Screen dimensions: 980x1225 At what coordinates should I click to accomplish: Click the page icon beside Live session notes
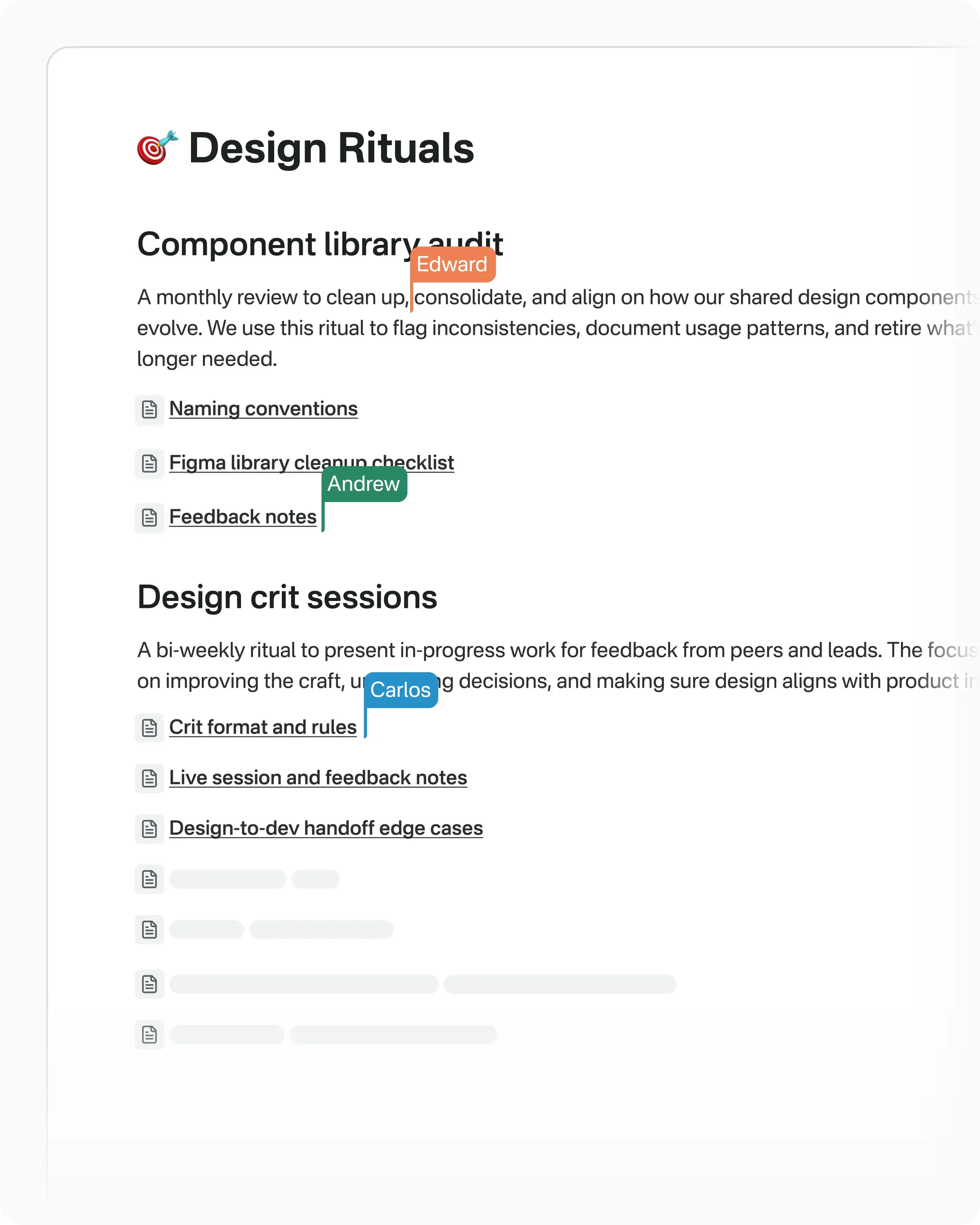coord(149,778)
